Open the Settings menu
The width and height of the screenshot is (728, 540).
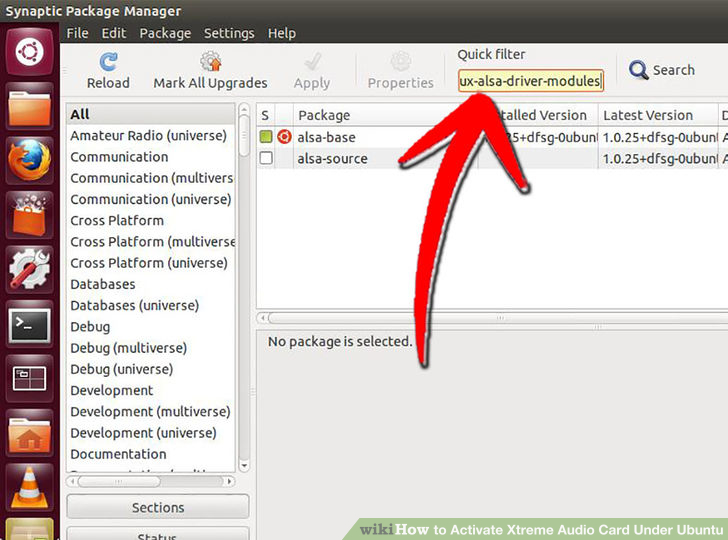pyautogui.click(x=229, y=33)
